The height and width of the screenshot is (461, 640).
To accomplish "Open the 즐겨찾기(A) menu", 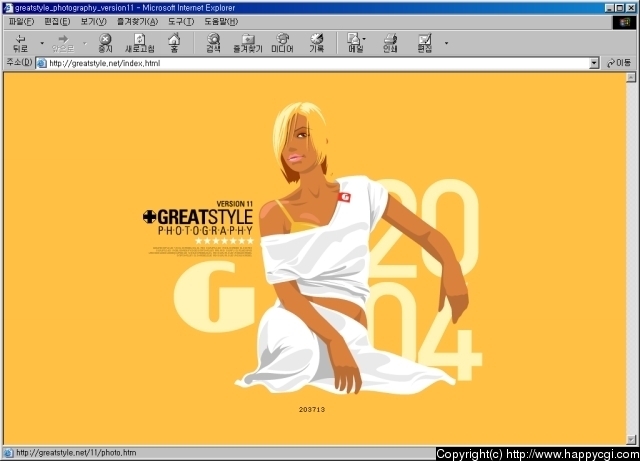I will coord(138,22).
